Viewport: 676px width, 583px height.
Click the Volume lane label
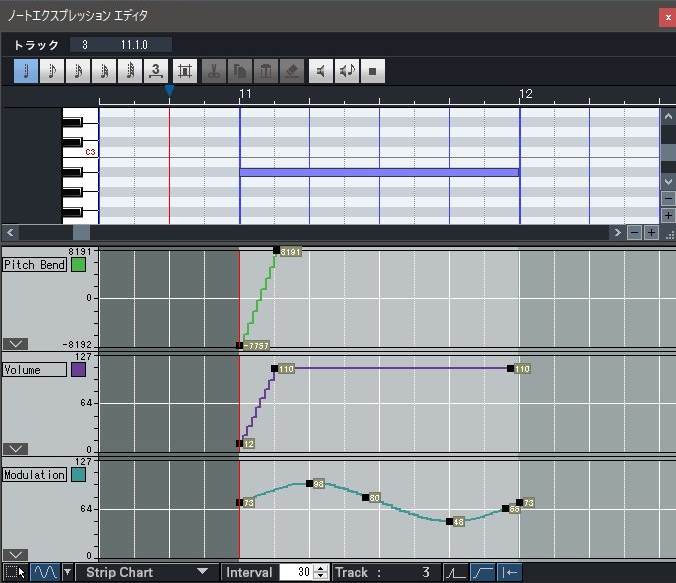pos(34,370)
